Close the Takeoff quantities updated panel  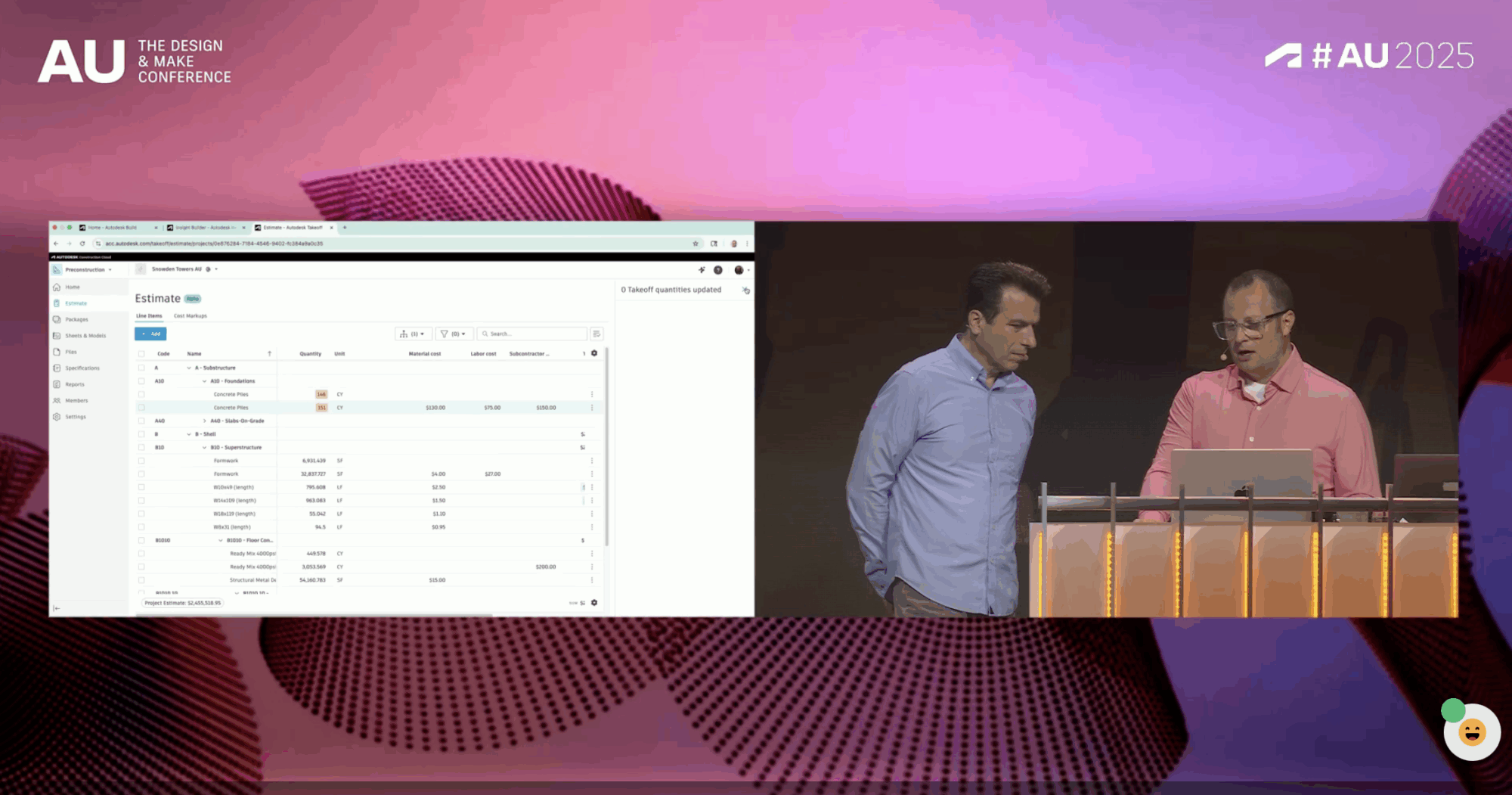pos(746,290)
